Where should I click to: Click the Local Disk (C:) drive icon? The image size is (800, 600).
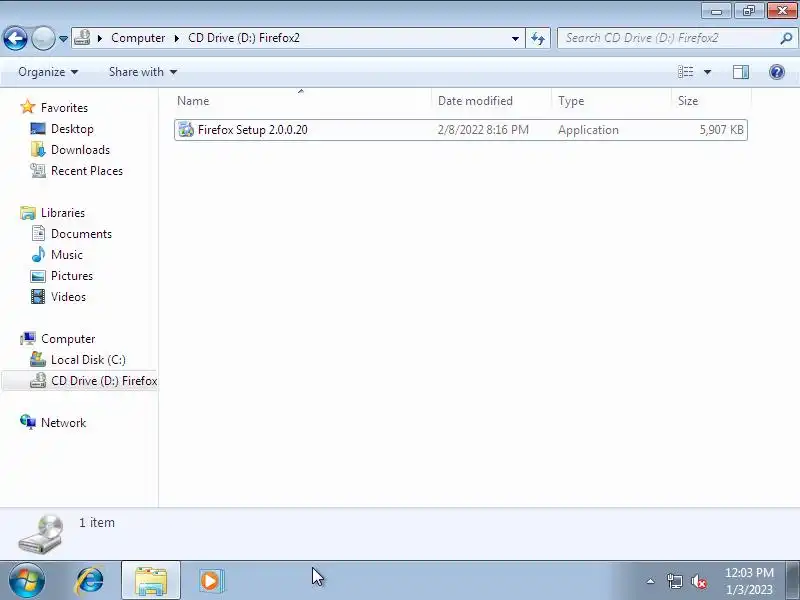(x=38, y=359)
